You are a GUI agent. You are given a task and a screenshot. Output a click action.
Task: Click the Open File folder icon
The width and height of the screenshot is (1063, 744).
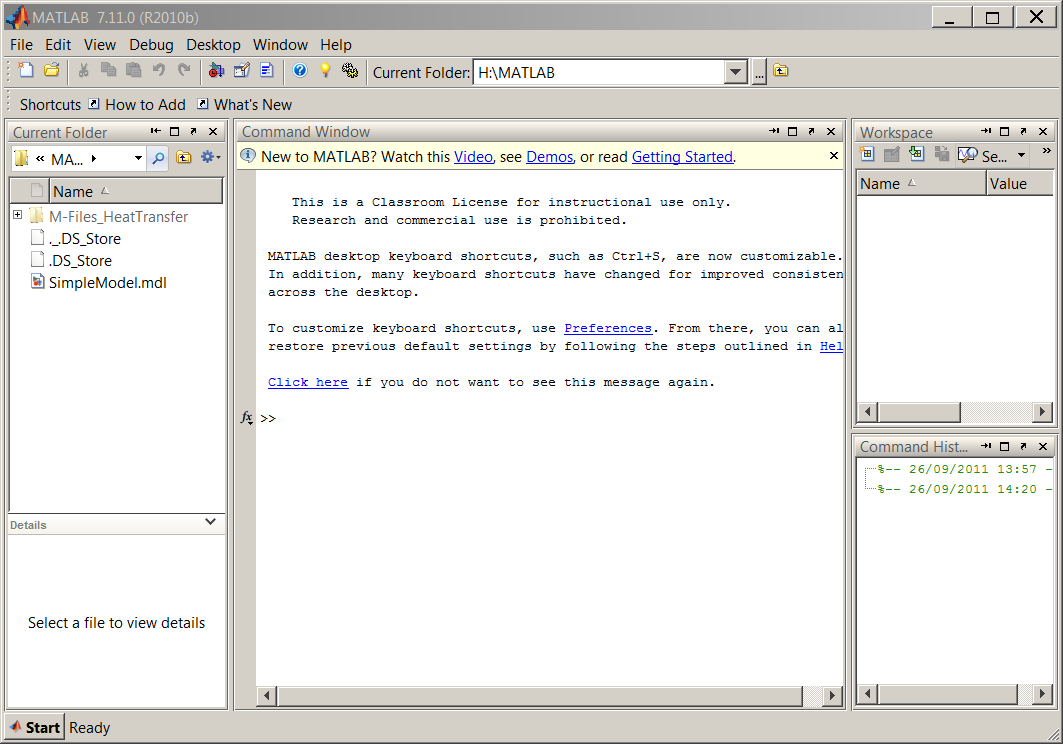tap(52, 71)
